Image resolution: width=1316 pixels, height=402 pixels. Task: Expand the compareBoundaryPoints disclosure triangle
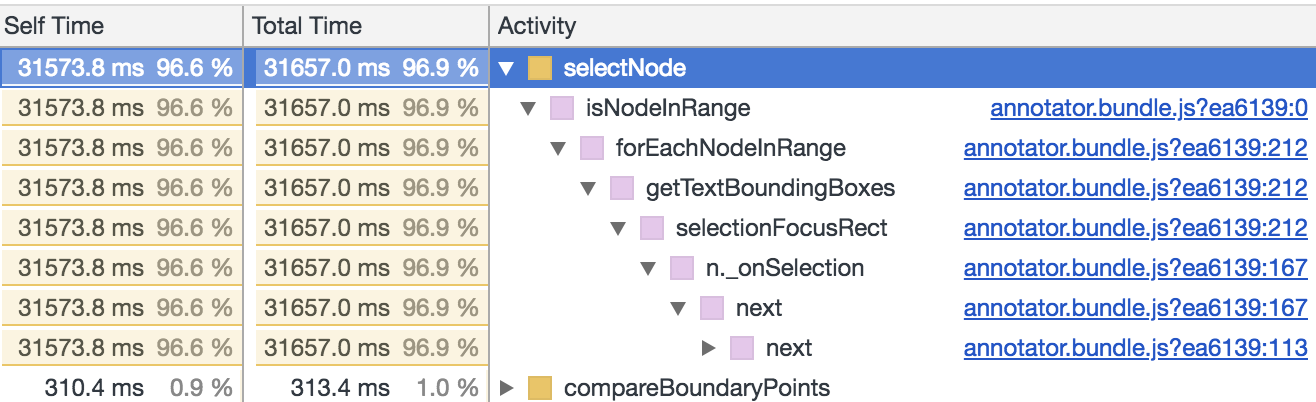click(506, 388)
